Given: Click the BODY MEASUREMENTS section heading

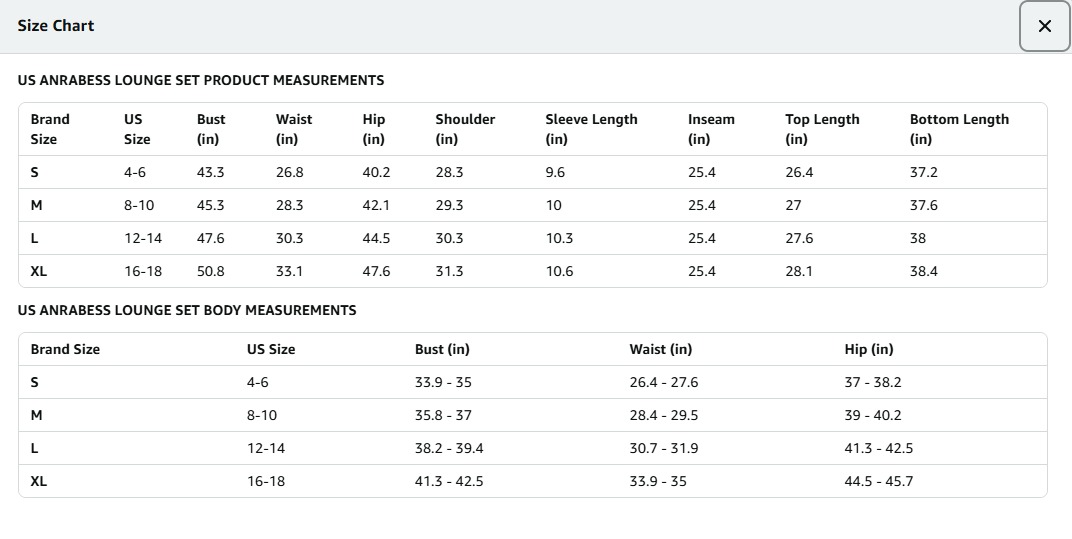Looking at the screenshot, I should (x=187, y=310).
